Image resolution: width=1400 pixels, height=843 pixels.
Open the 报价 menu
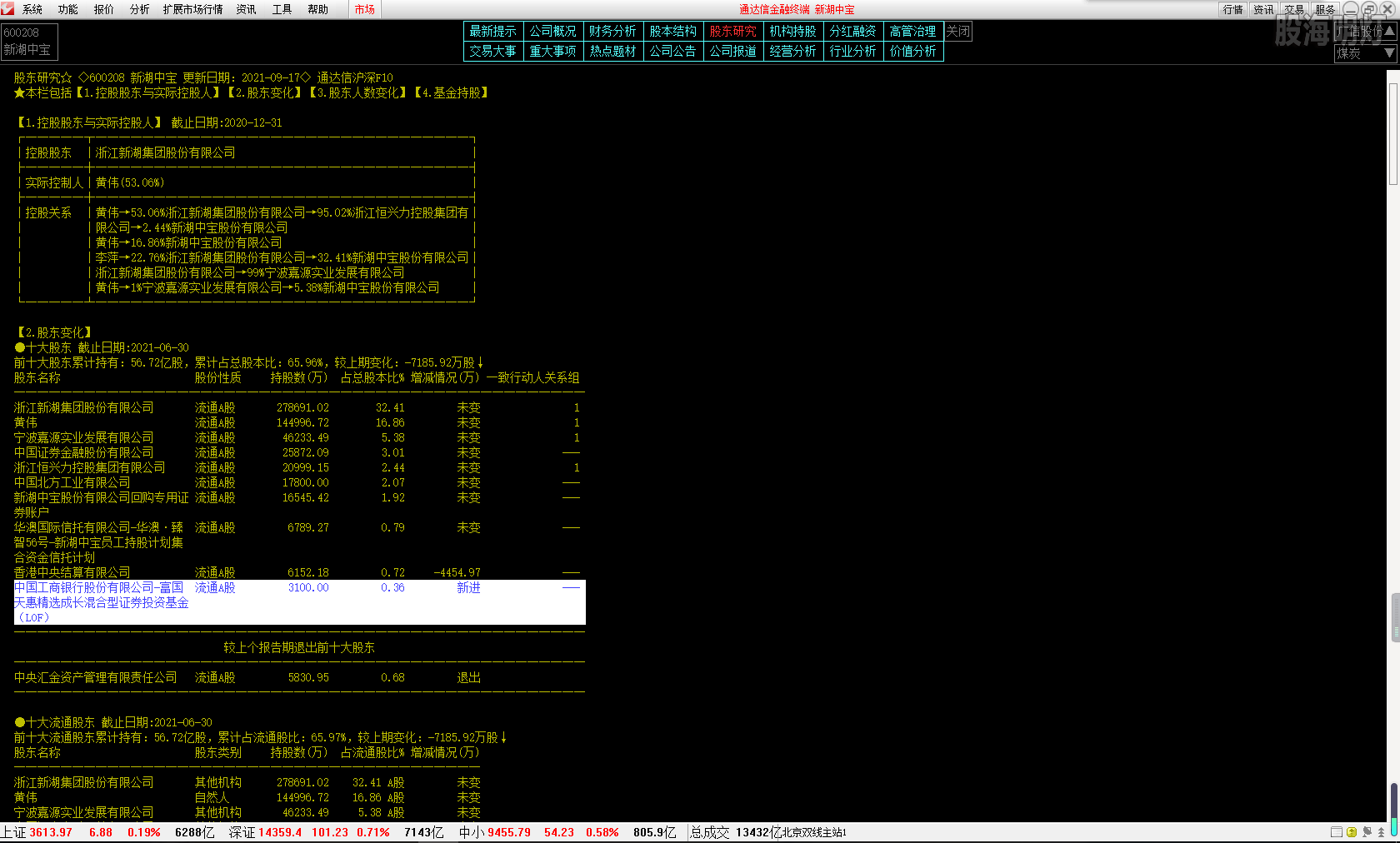[x=104, y=9]
